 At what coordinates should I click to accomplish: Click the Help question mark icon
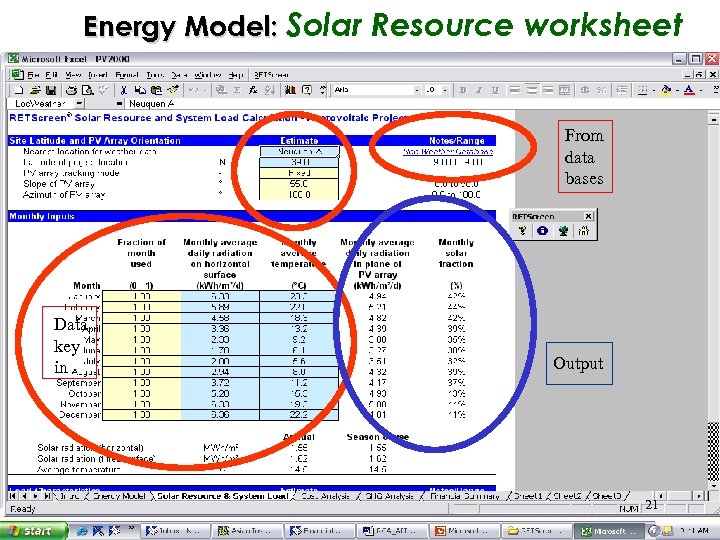(307, 90)
